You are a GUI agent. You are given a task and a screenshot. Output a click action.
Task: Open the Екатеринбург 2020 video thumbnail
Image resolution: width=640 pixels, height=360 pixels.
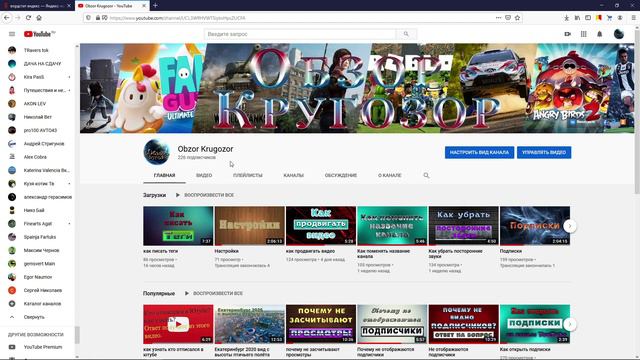tap(249, 324)
